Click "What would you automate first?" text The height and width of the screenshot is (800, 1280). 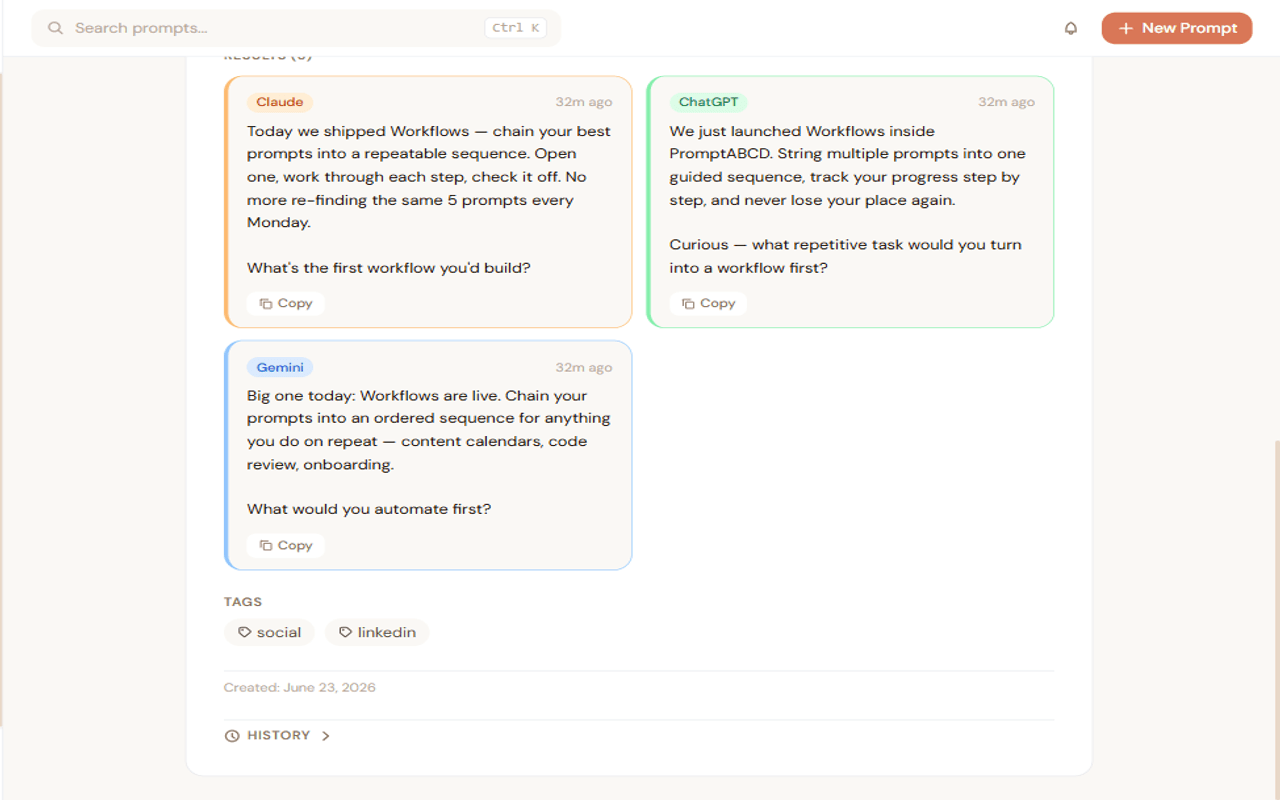click(369, 509)
